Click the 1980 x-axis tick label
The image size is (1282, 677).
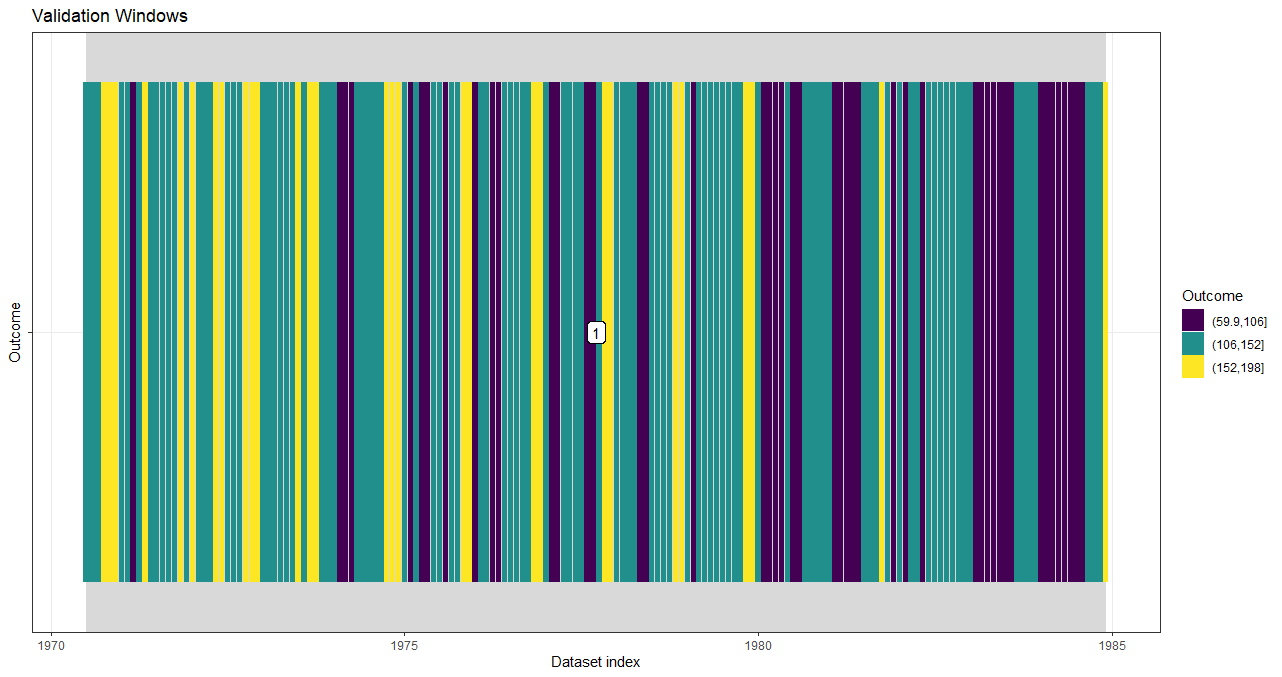tap(758, 645)
